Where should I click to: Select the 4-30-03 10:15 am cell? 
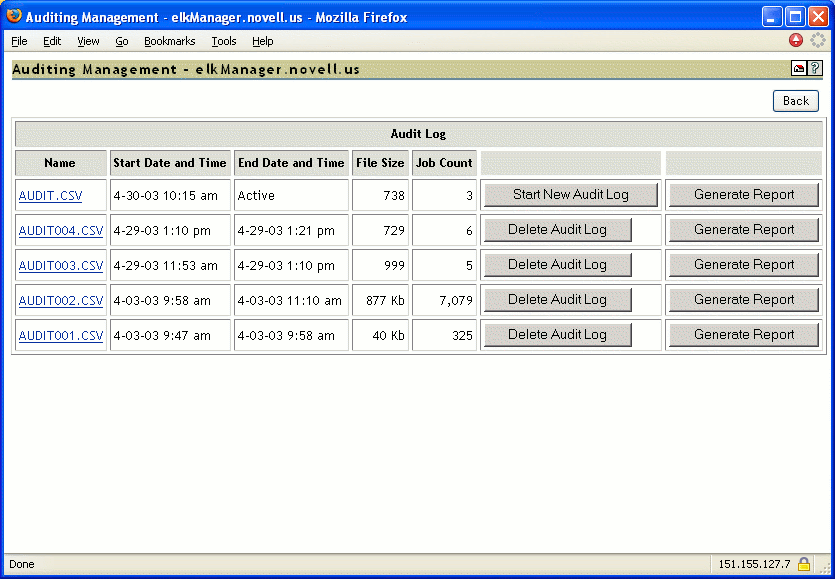click(x=170, y=195)
